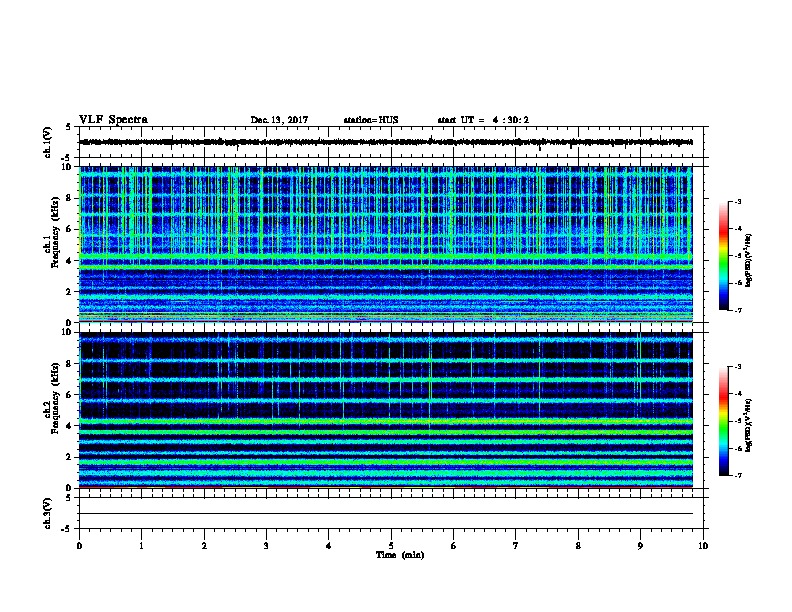This screenshot has height=612, width=792.
Task: Click the ch.2 spectrogram color scale bar
Action: [723, 421]
